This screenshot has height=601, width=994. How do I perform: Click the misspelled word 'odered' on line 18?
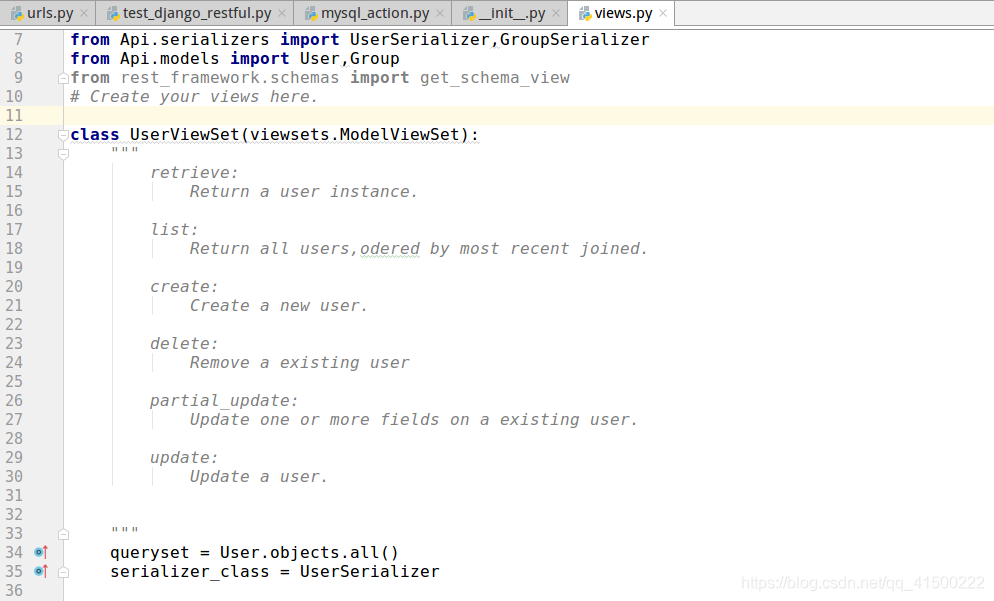390,249
